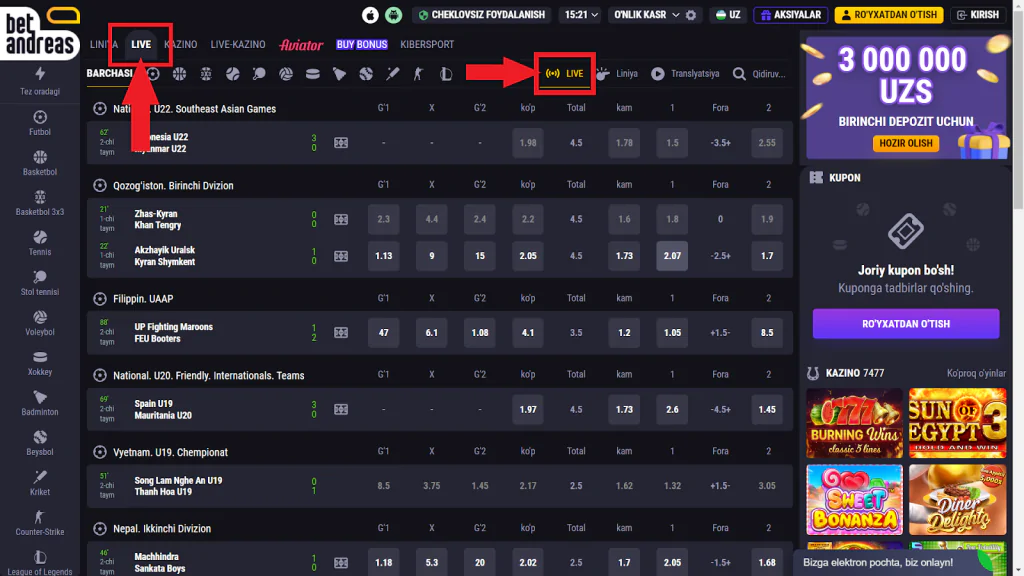
Task: Open the Android app download icon
Action: pos(394,15)
